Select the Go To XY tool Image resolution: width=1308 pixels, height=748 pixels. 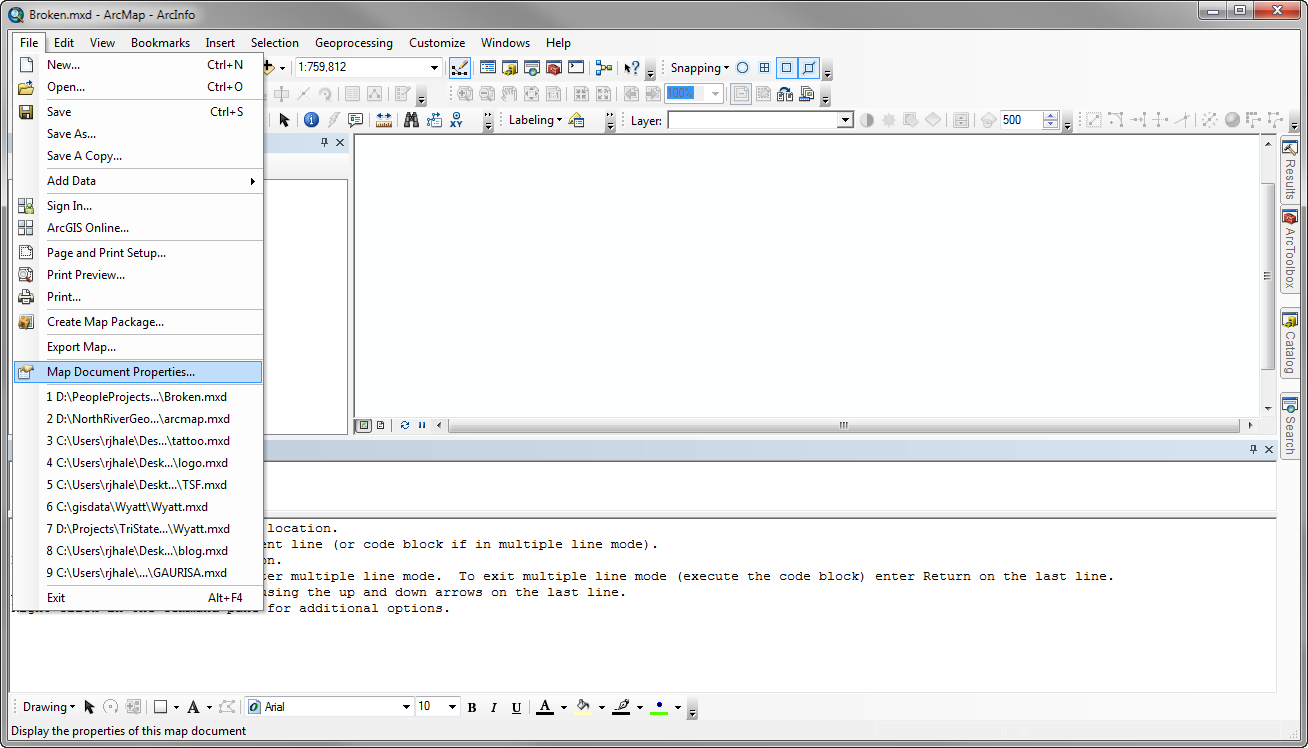pos(457,120)
